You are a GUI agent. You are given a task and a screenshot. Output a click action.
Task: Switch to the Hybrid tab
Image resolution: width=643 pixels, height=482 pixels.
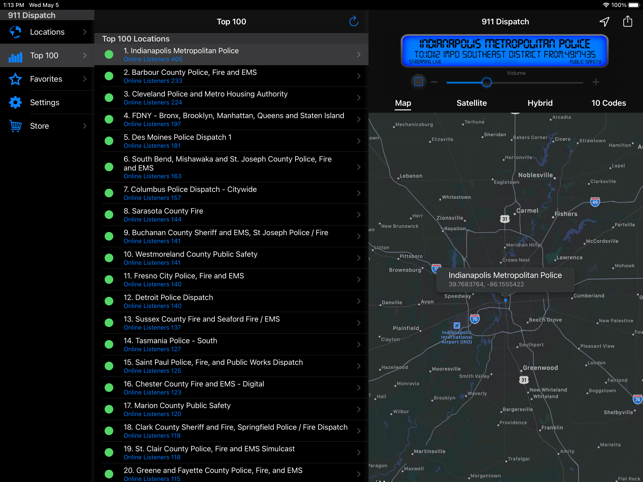(x=540, y=103)
